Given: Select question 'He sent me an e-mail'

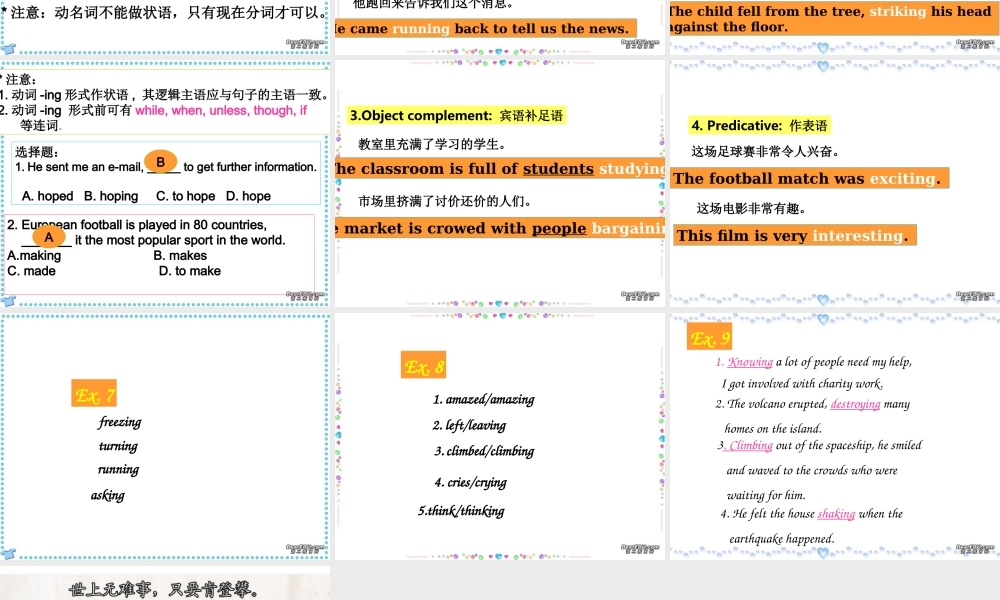Looking at the screenshot, I should (x=166, y=167).
